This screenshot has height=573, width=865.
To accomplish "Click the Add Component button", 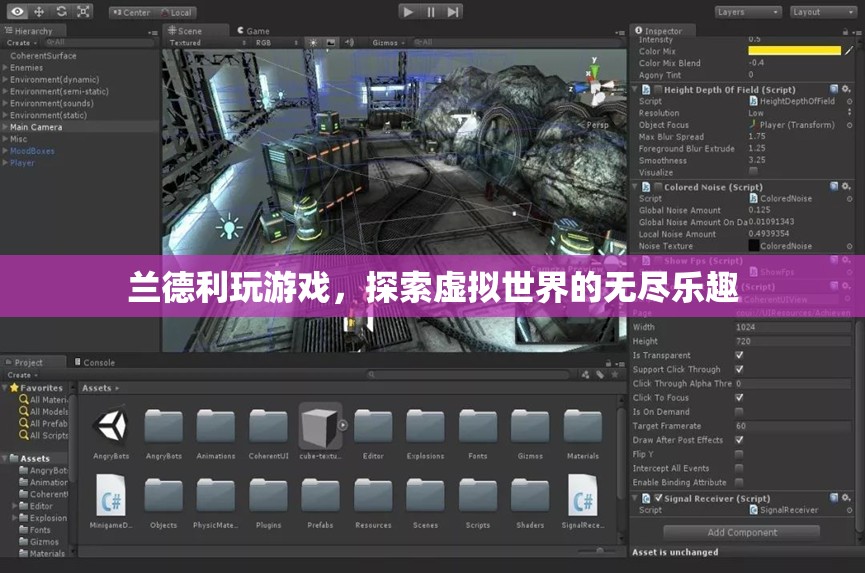I will click(741, 532).
